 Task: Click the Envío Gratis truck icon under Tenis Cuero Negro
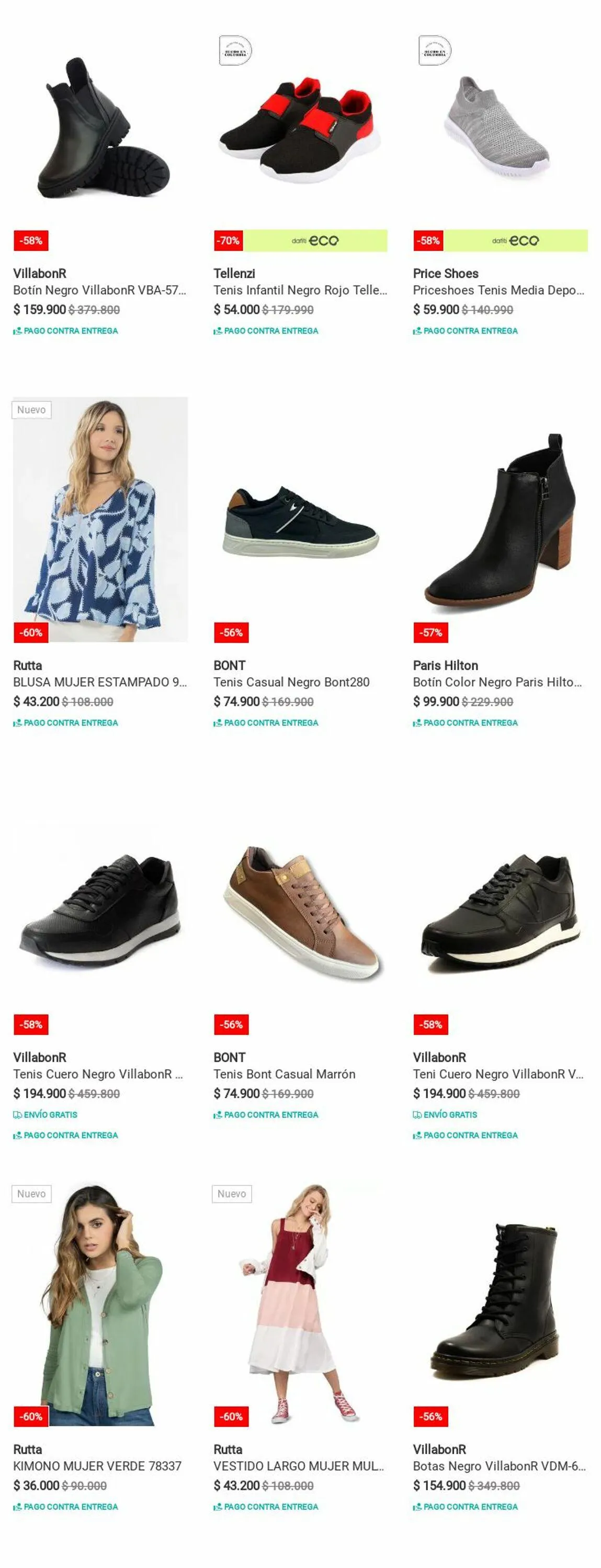coord(17,1114)
